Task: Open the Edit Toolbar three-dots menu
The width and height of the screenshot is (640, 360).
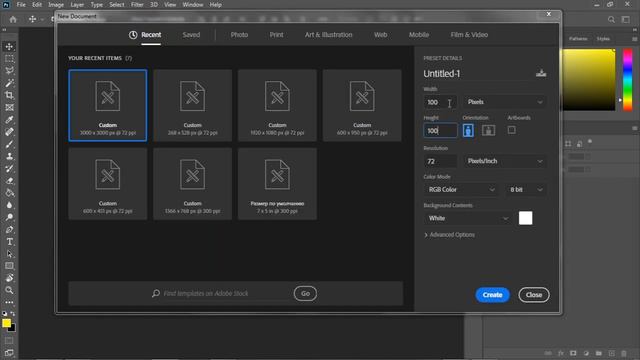Action: pyautogui.click(x=9, y=302)
